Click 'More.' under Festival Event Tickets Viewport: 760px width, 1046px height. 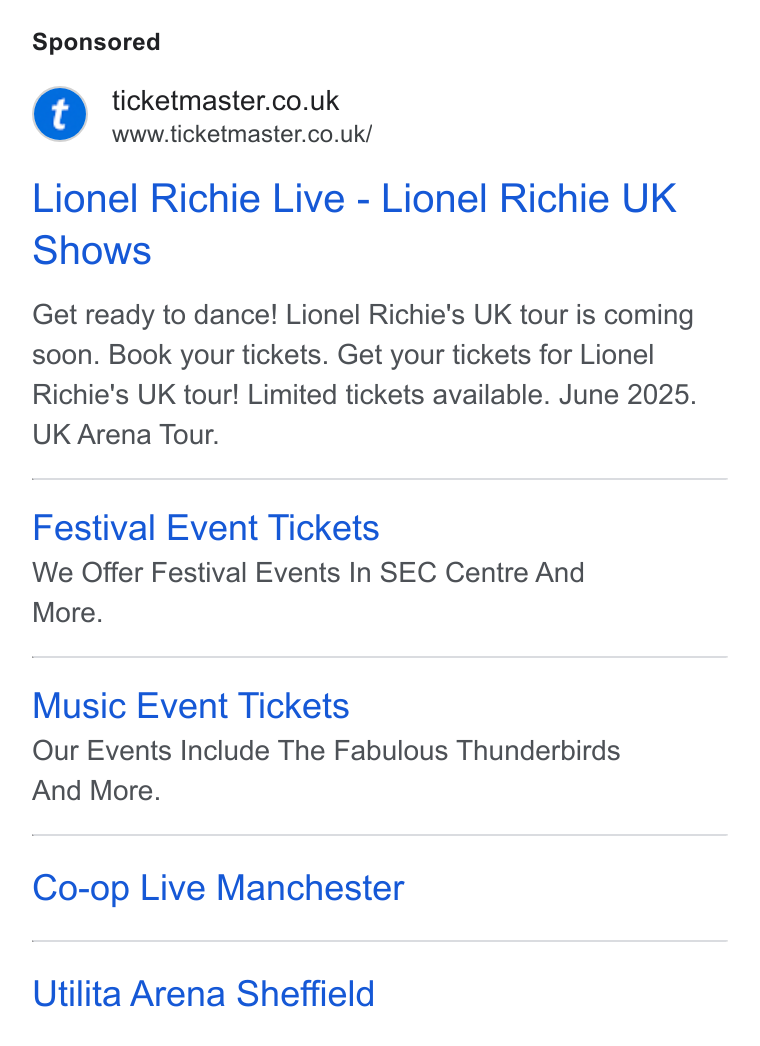click(67, 612)
